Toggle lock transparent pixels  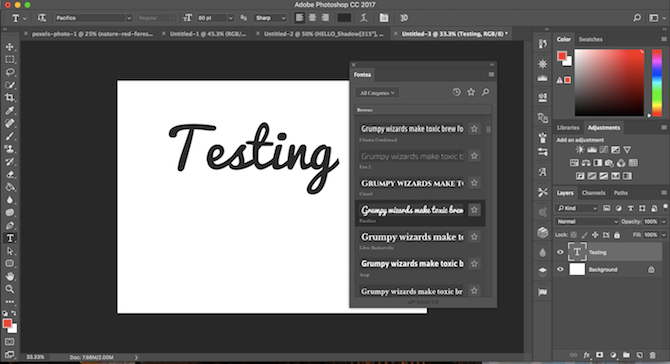click(x=574, y=235)
